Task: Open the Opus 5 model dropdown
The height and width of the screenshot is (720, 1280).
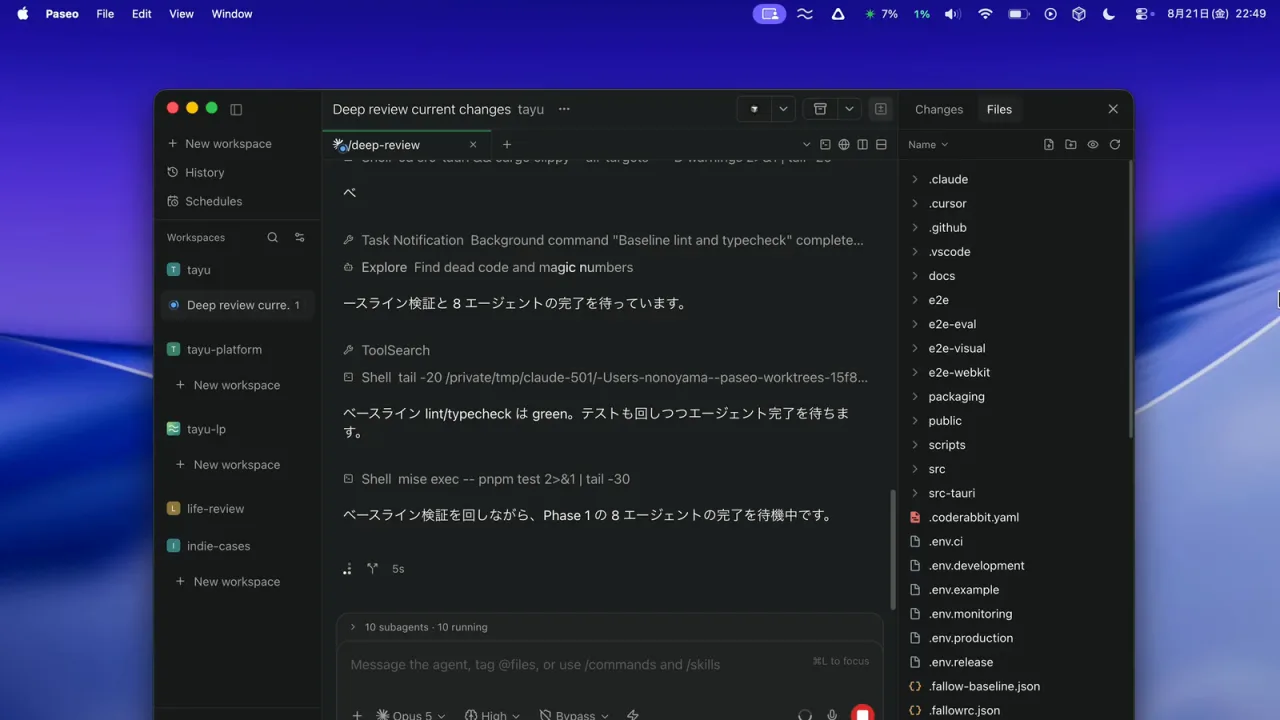Action: click(x=411, y=715)
